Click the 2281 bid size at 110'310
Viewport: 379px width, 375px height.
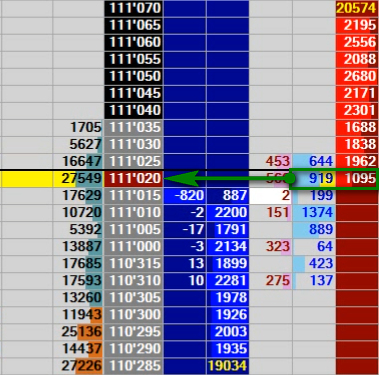pyautogui.click(x=228, y=280)
